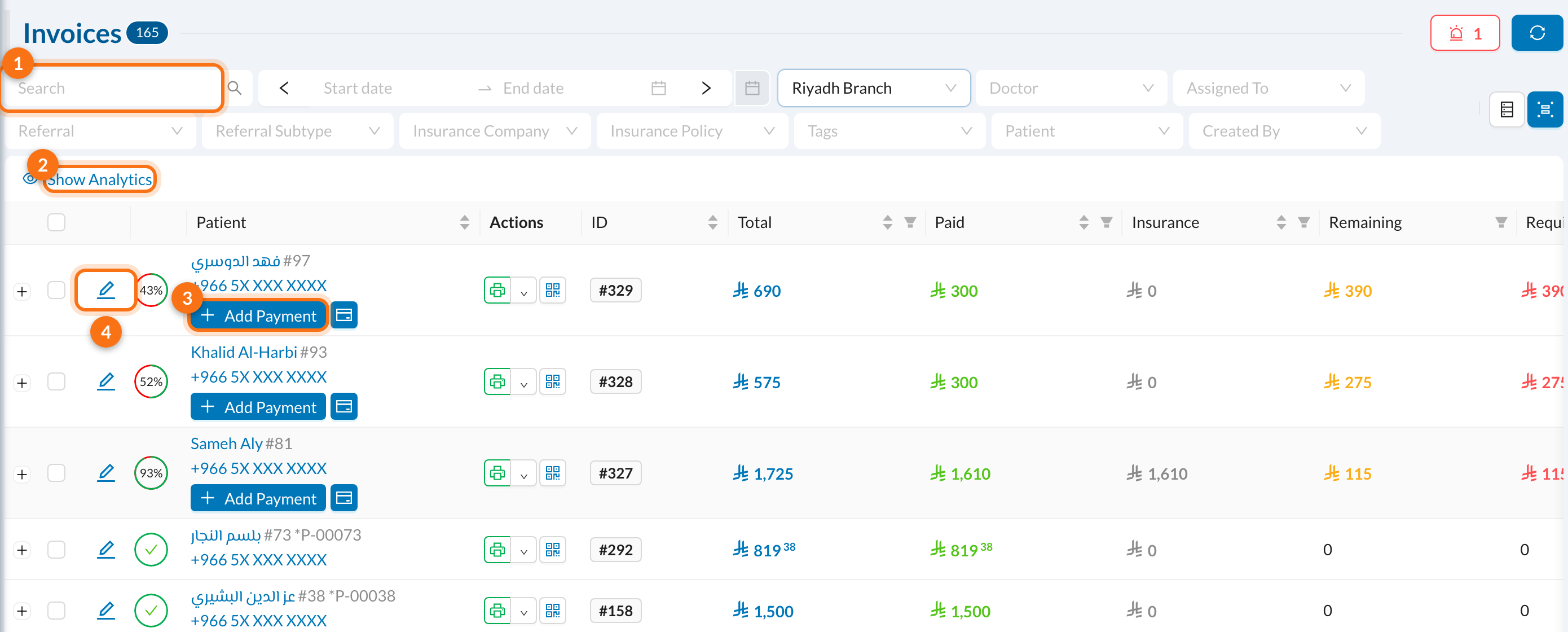Click the refresh invoices button

1536,33
